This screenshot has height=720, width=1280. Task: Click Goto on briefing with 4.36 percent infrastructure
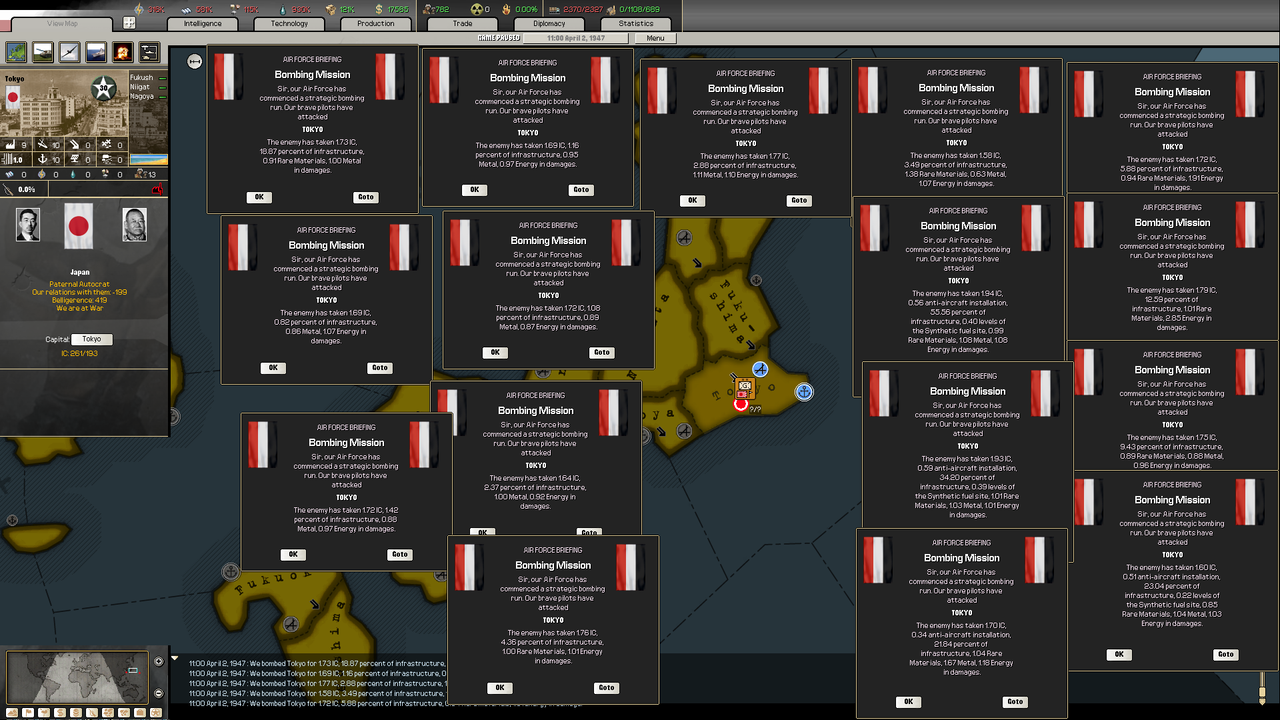[x=606, y=688]
